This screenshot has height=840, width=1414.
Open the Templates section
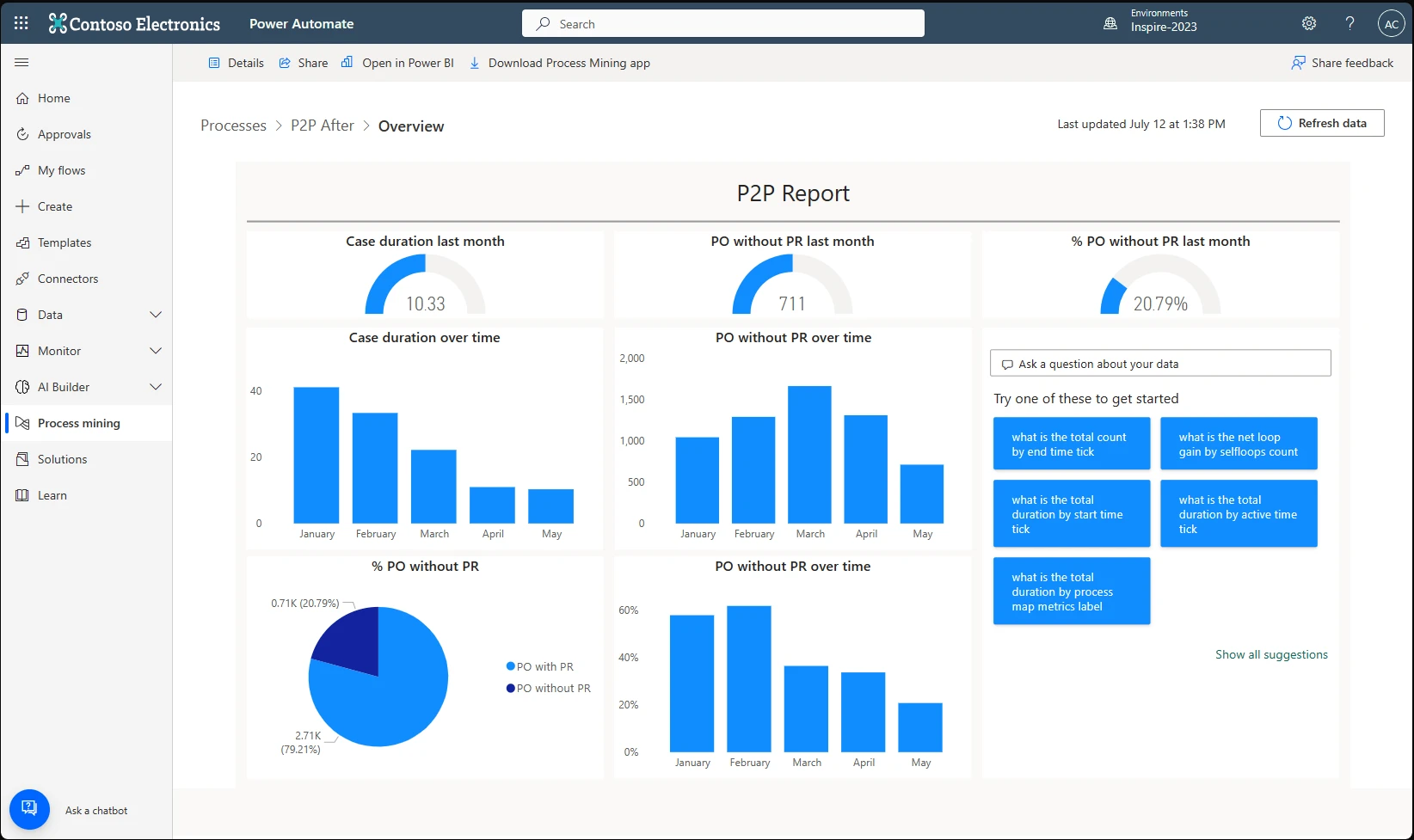click(x=64, y=242)
